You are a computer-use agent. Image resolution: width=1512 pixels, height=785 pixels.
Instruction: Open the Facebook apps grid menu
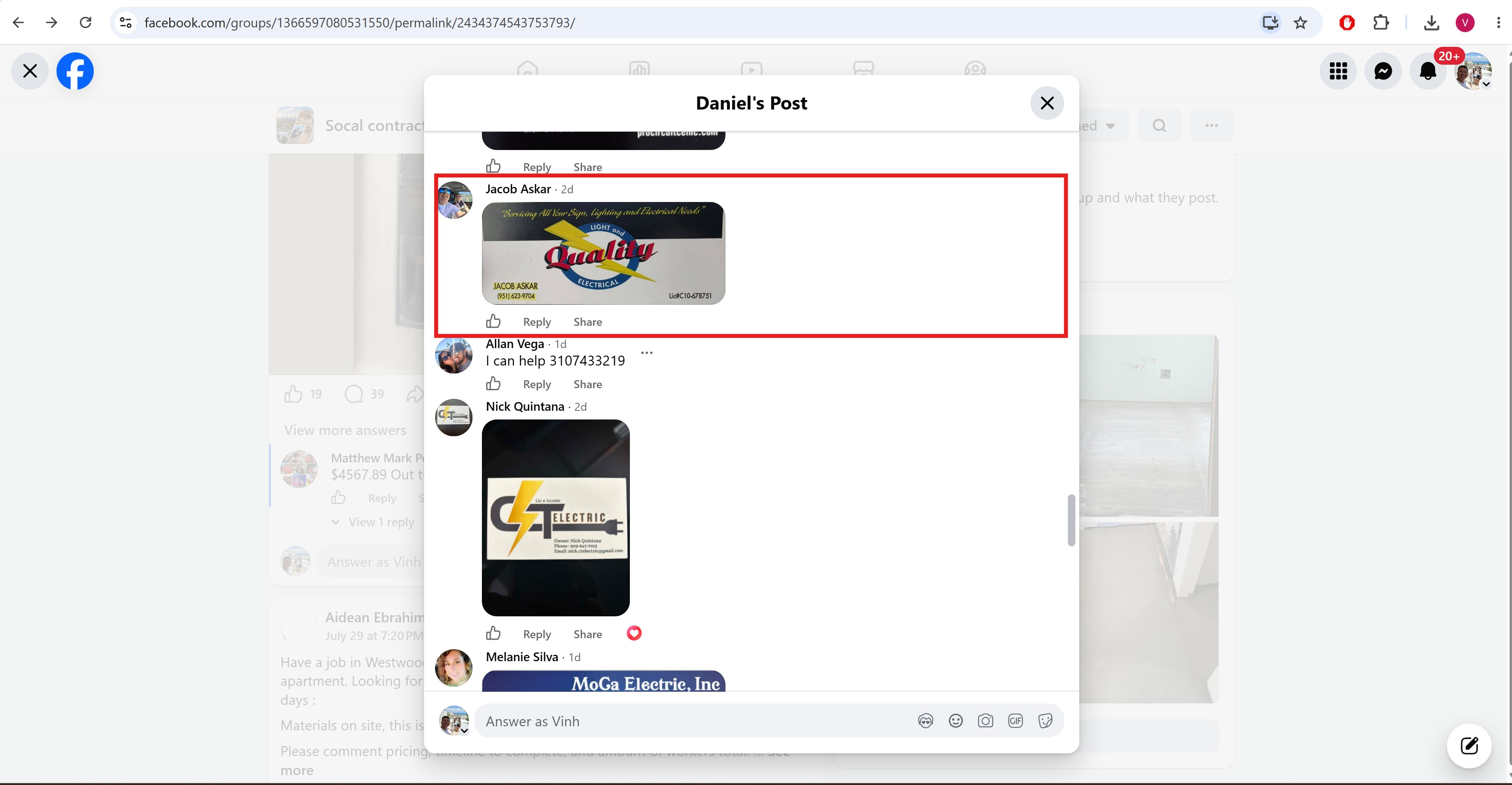pyautogui.click(x=1338, y=71)
